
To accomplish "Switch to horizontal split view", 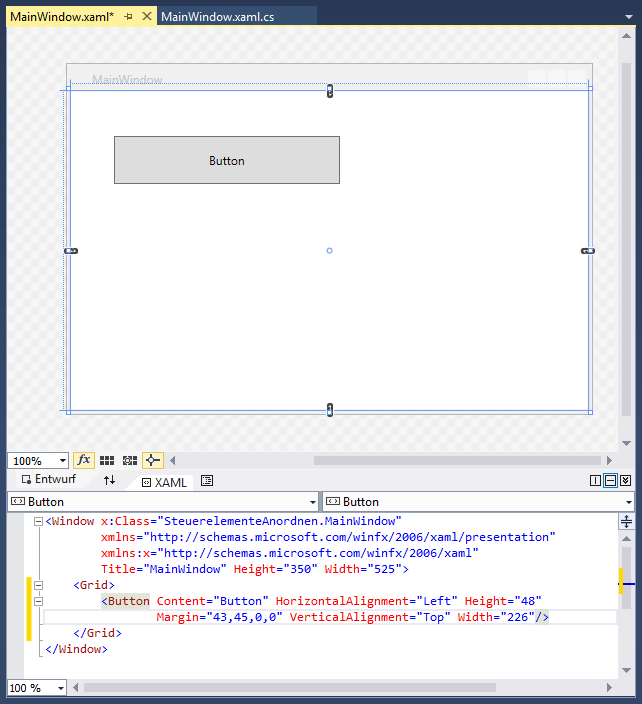I will (x=611, y=481).
